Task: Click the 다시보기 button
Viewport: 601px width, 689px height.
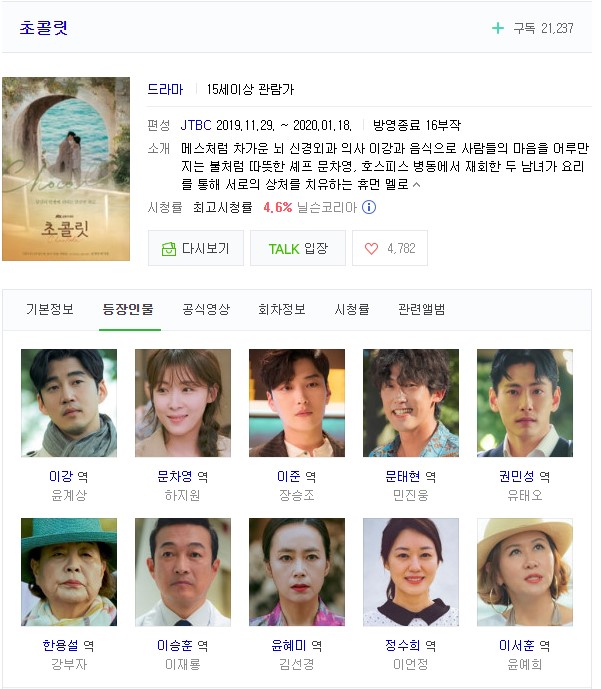Action: coord(196,248)
